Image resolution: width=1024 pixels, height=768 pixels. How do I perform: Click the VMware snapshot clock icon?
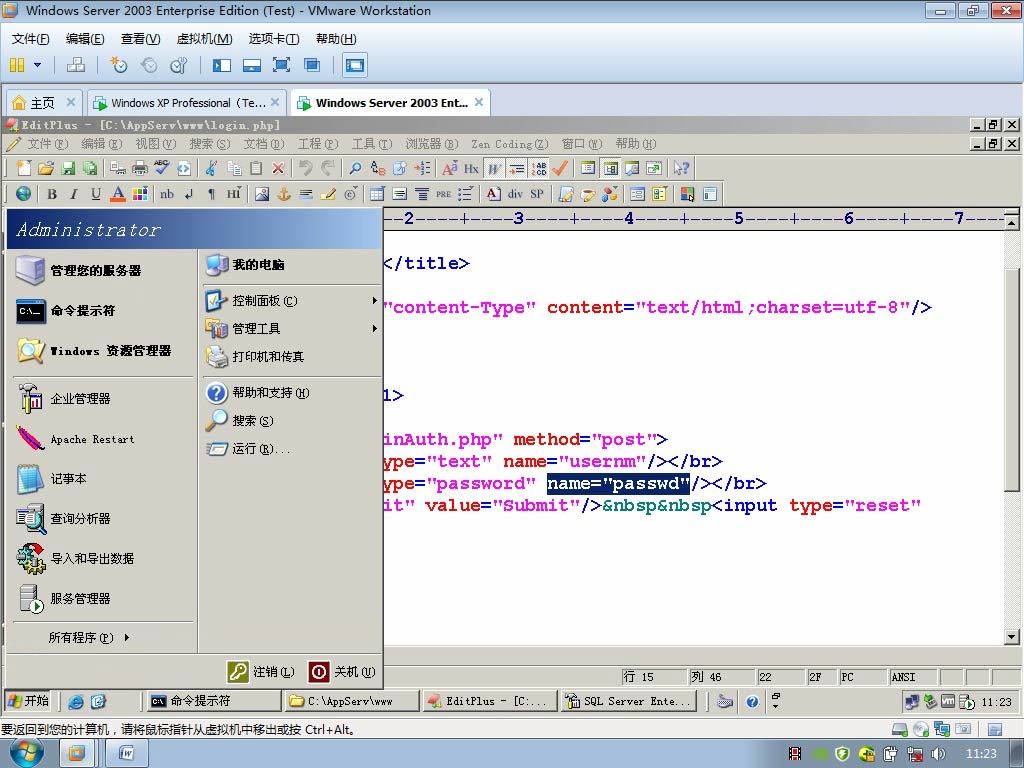(118, 65)
